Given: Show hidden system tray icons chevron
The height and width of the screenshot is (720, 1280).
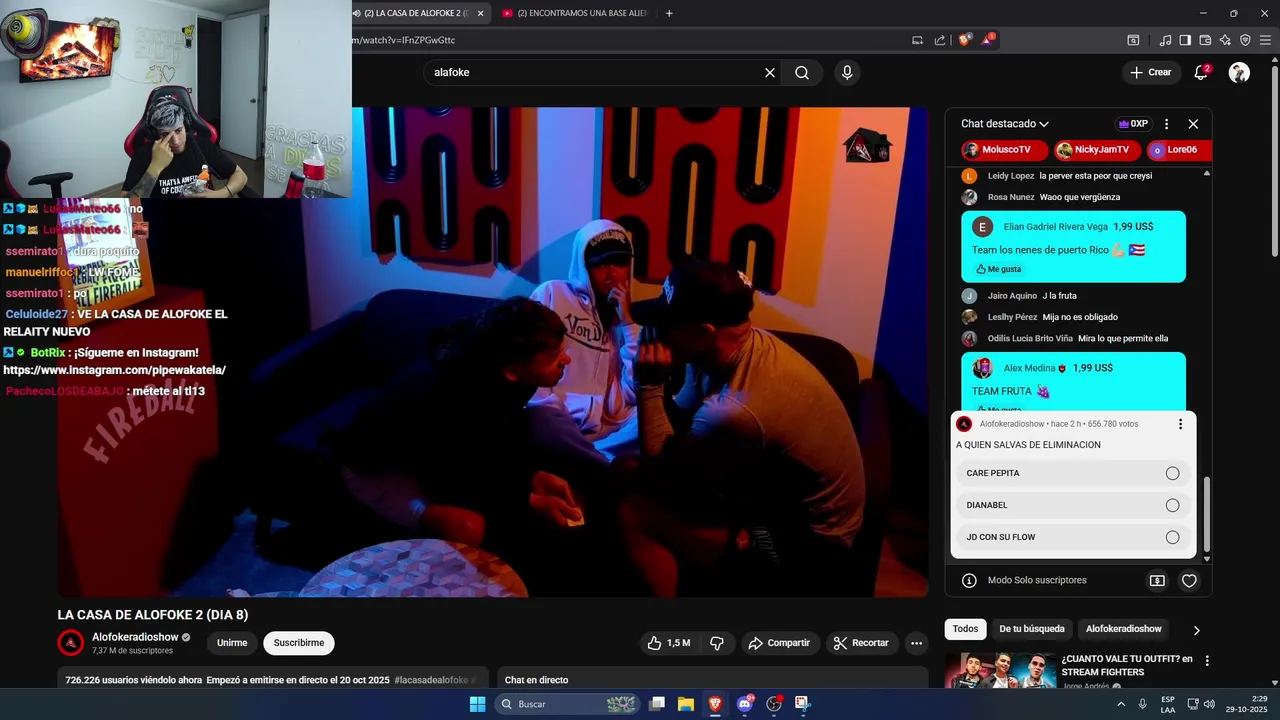Looking at the screenshot, I should click(x=1121, y=704).
